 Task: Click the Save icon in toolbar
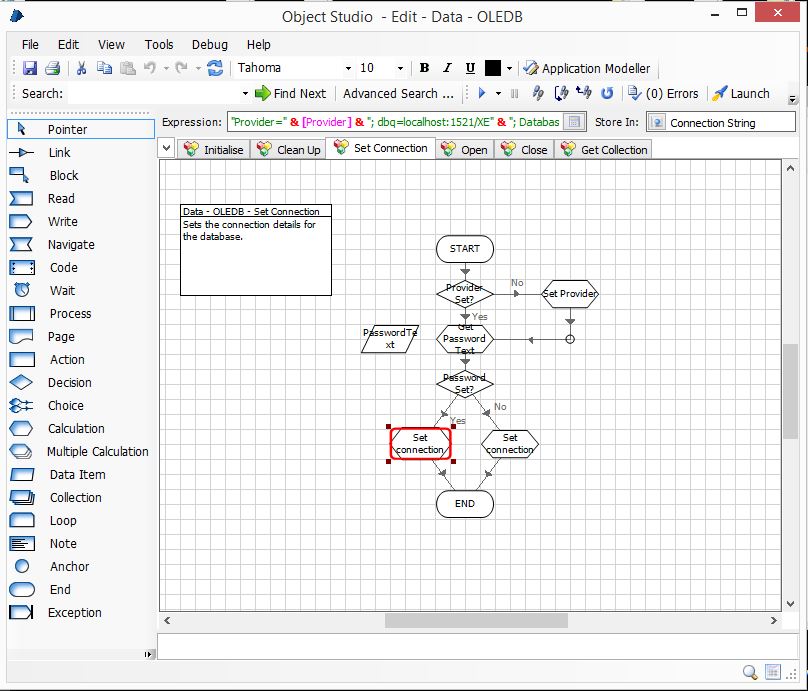30,69
